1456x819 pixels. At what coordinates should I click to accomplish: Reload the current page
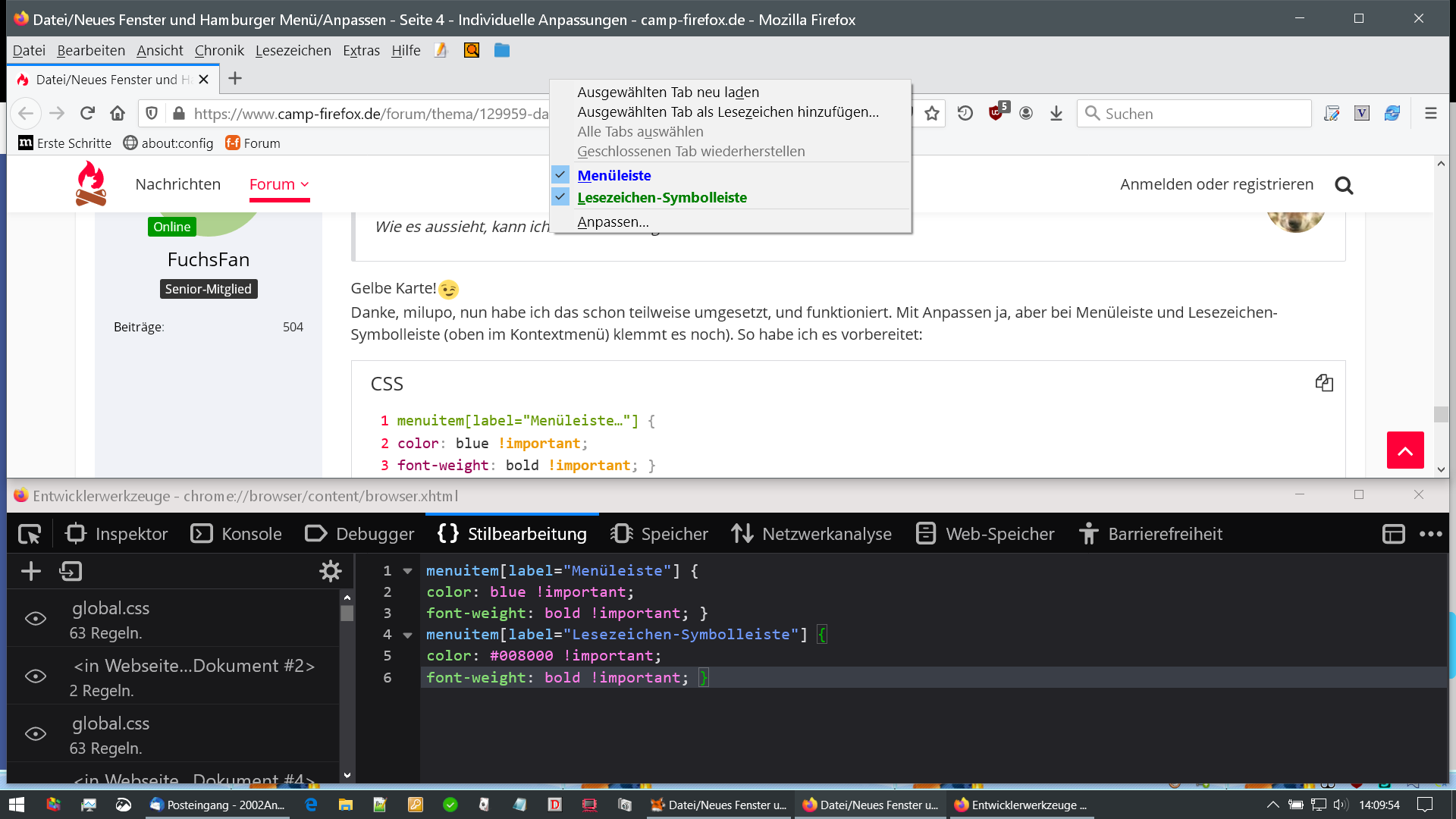[87, 114]
